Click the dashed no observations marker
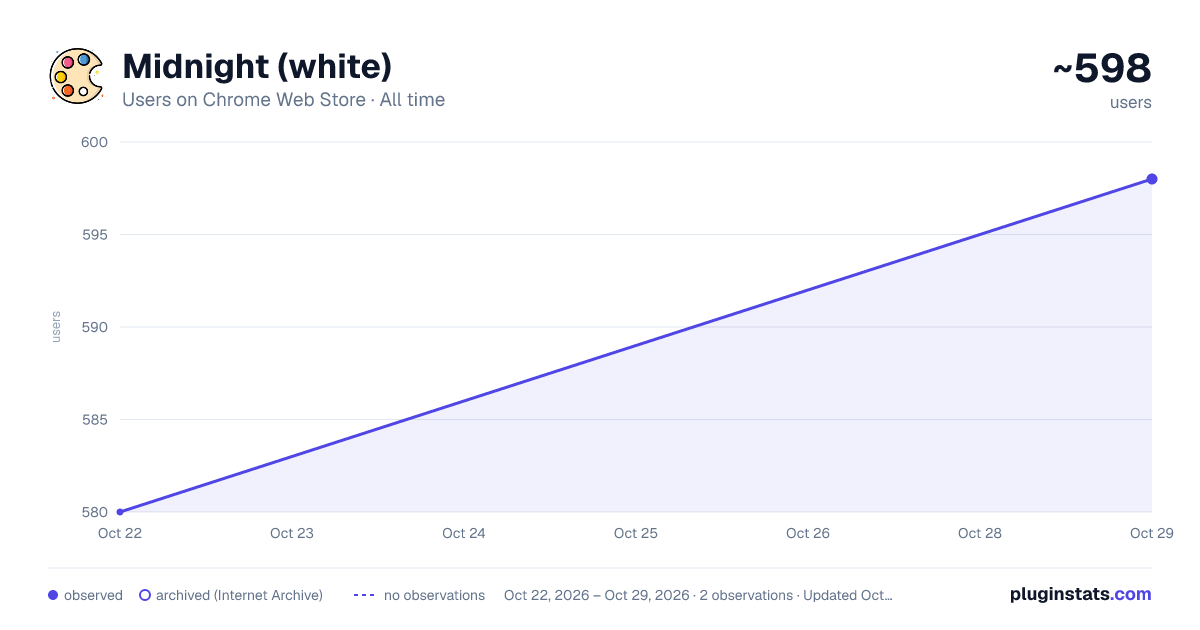The image size is (1200, 630). click(364, 595)
